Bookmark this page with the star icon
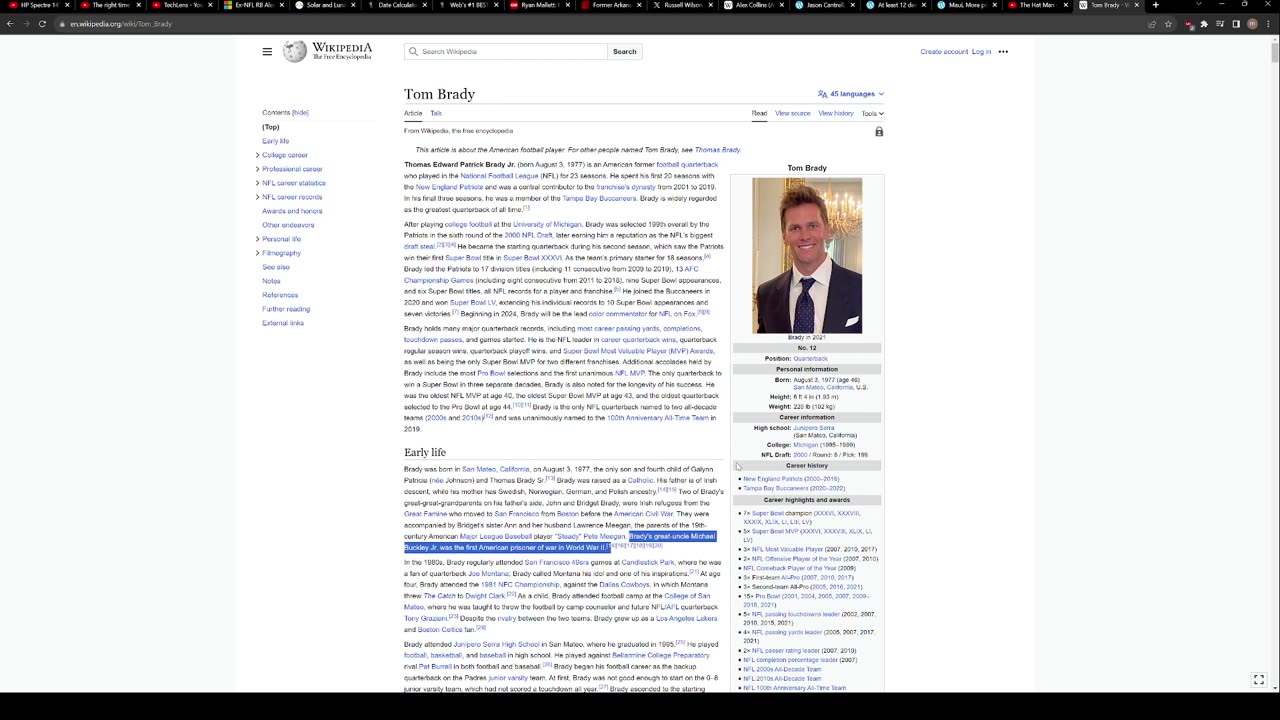1280x720 pixels. [x=1168, y=24]
